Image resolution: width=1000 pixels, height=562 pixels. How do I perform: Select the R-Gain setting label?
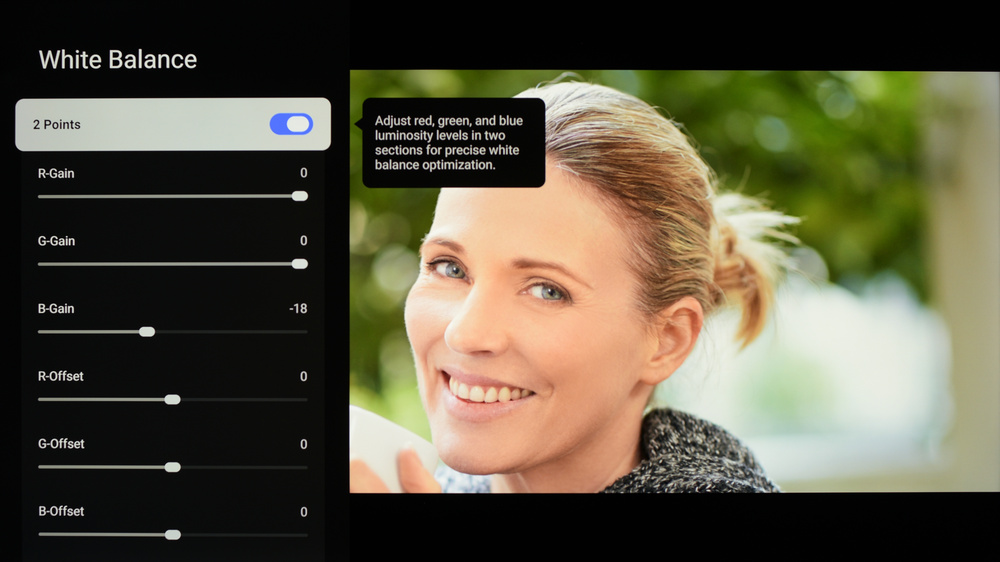coord(56,174)
